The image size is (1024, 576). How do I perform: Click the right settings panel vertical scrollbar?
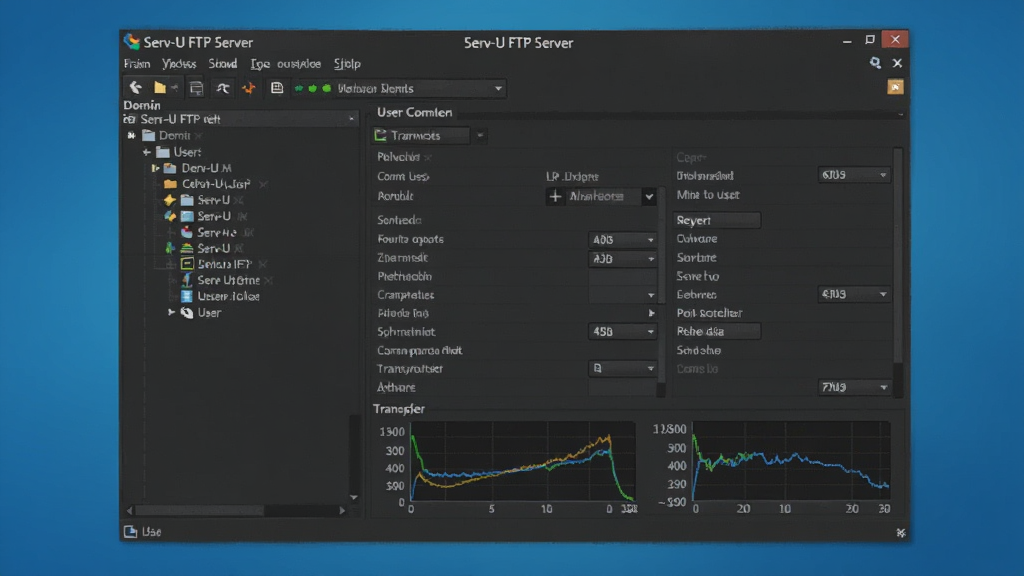click(x=898, y=255)
